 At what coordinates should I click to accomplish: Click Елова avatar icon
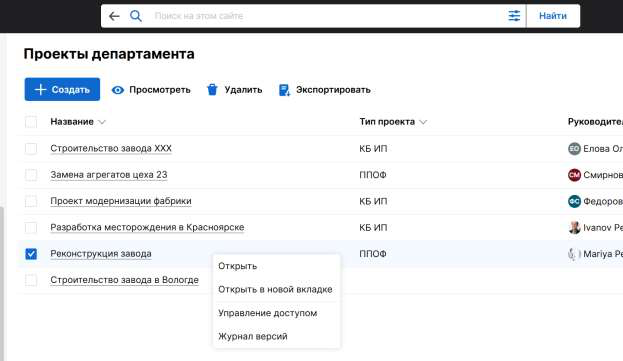[574, 149]
